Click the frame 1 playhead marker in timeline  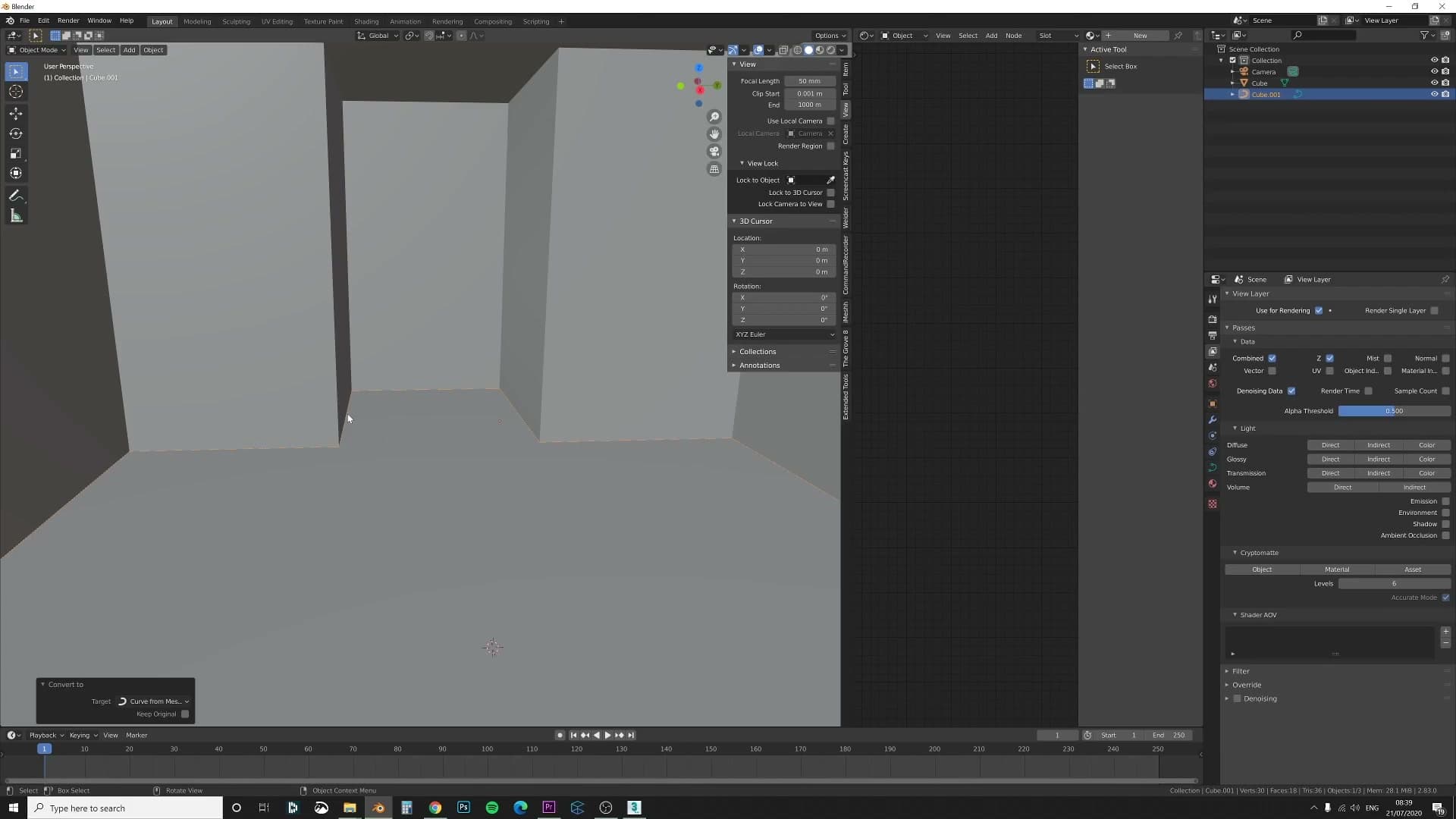(x=45, y=749)
